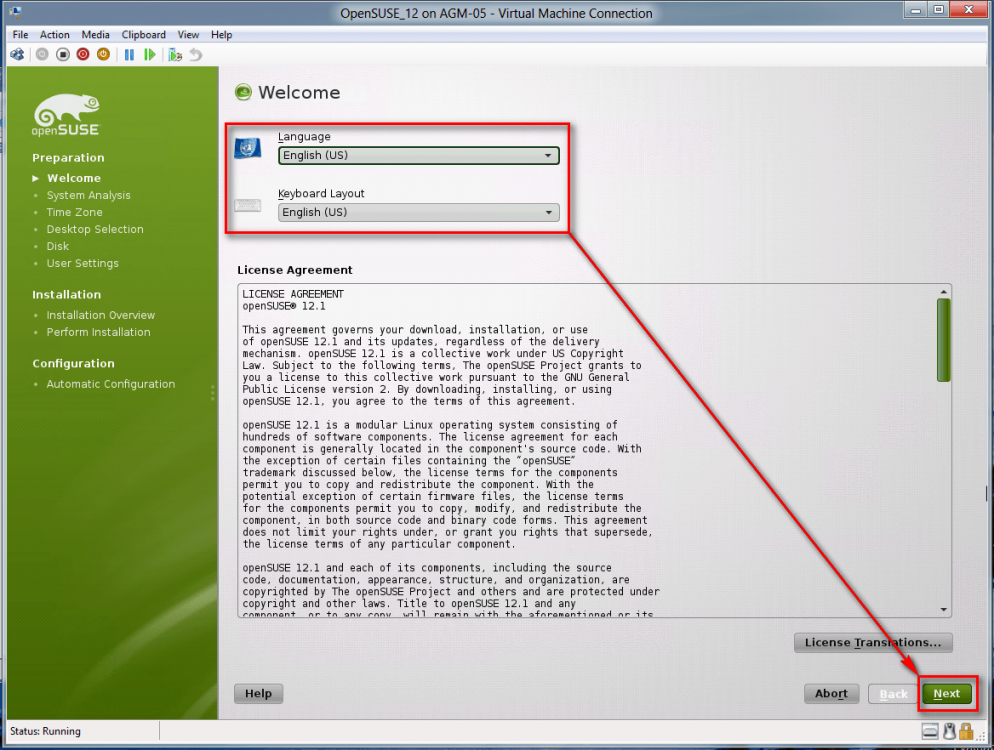Open the Clipboard menu

[x=144, y=35]
